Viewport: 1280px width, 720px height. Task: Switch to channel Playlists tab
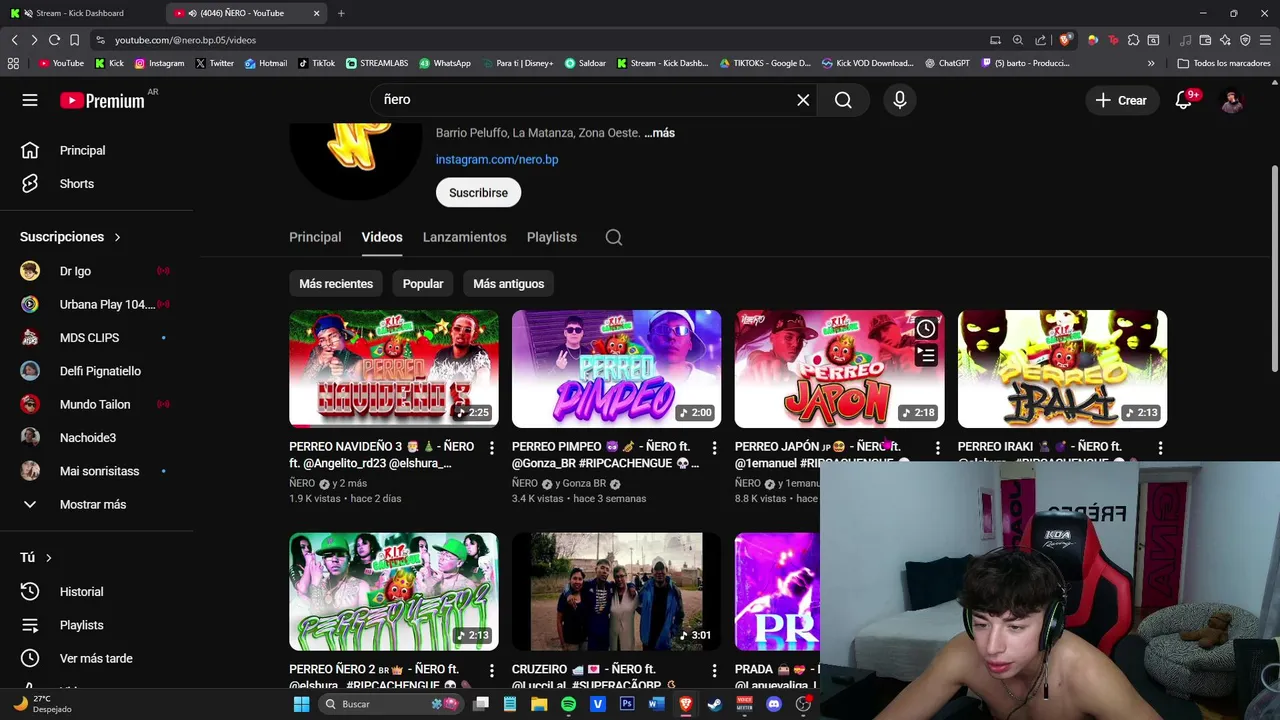click(x=552, y=237)
